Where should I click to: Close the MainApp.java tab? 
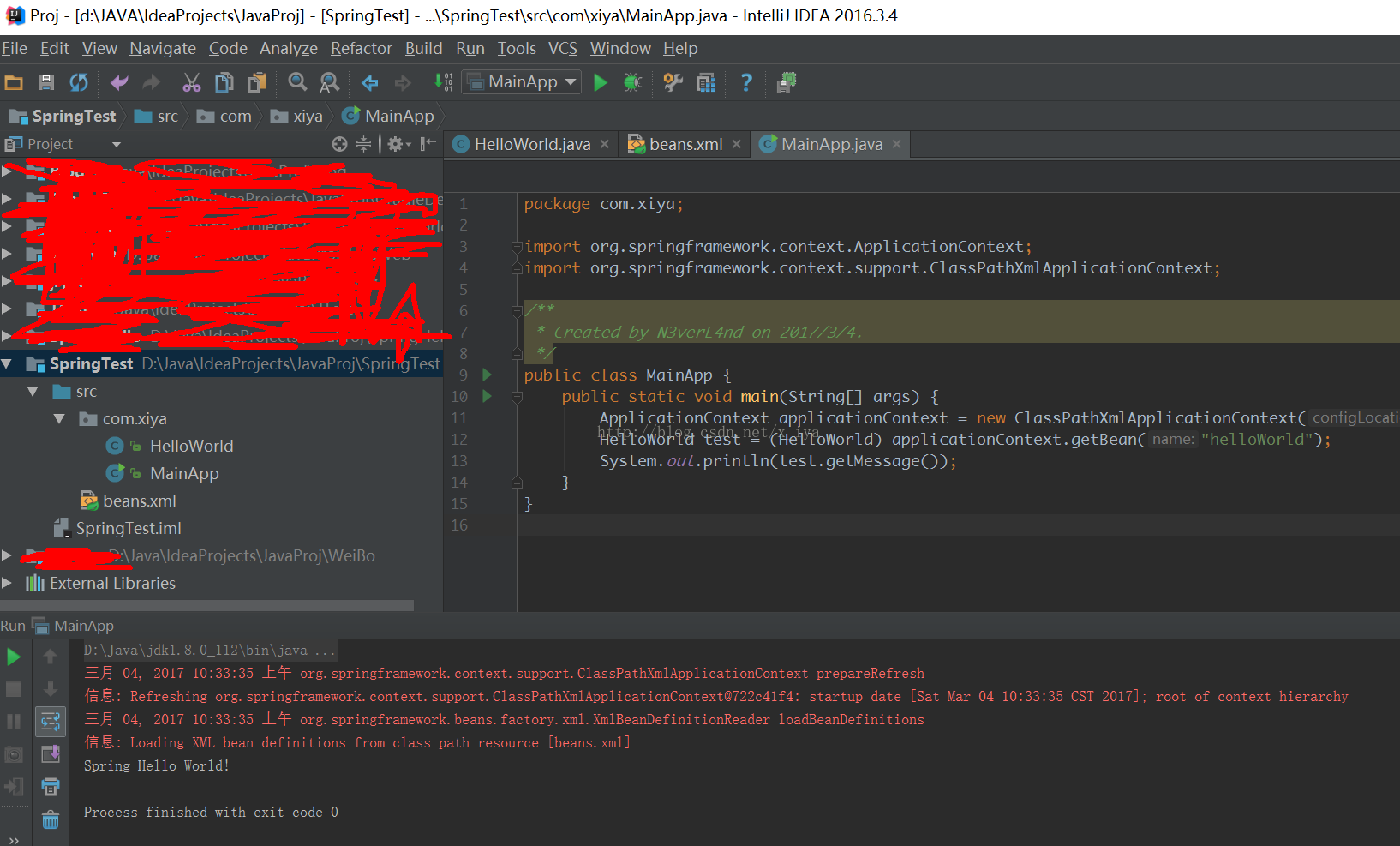(897, 144)
